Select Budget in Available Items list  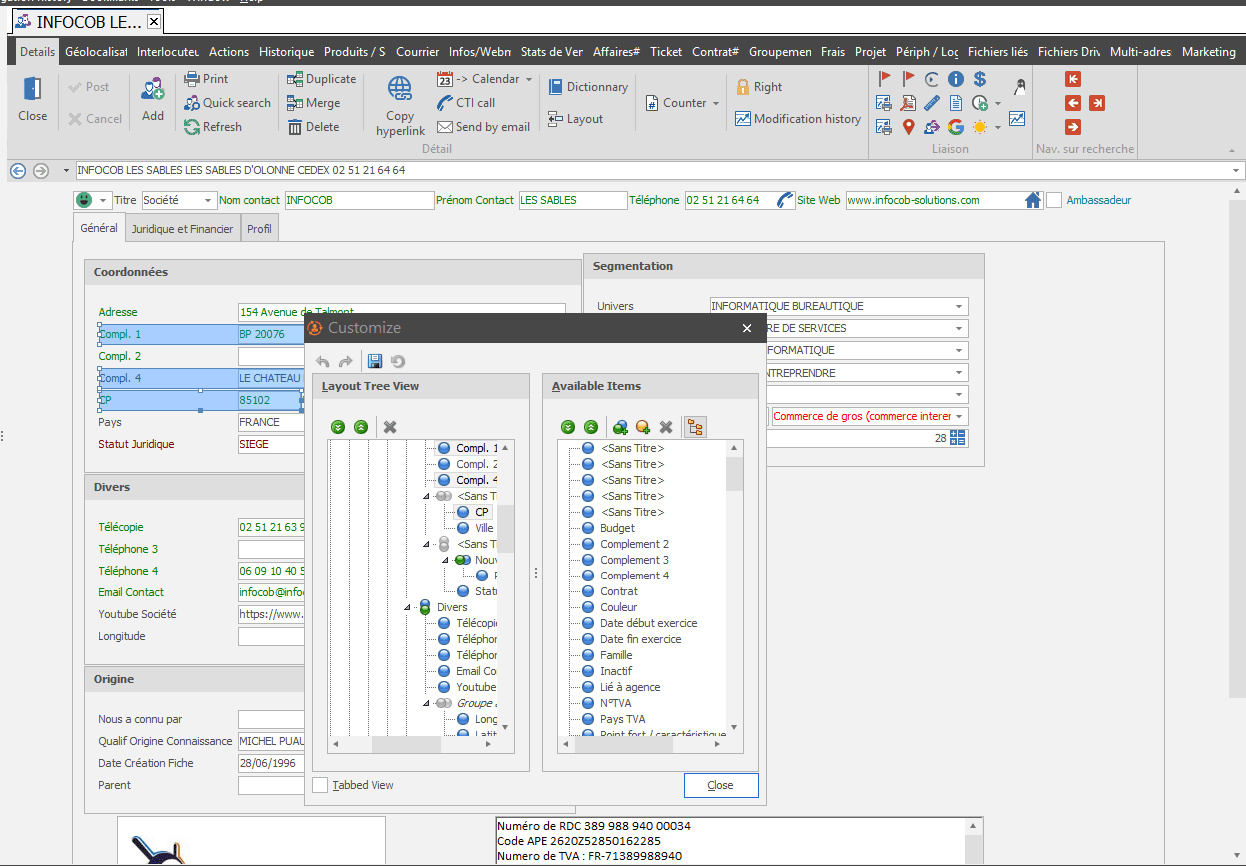[x=617, y=527]
